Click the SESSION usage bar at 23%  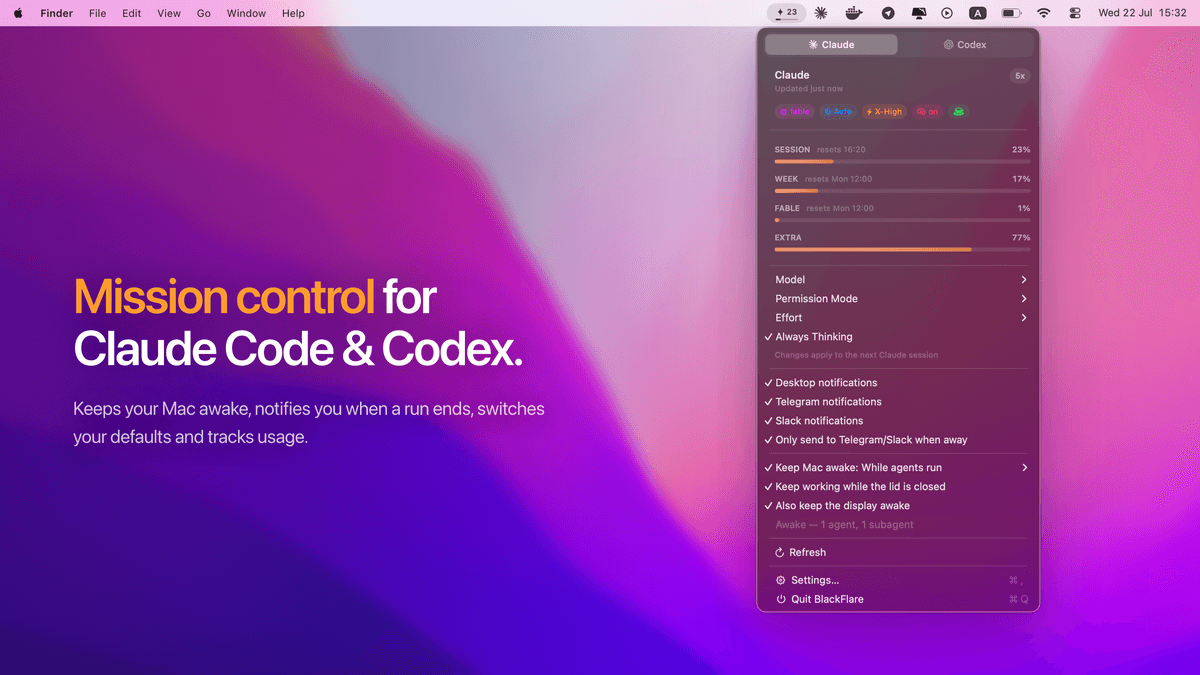pyautogui.click(x=902, y=161)
